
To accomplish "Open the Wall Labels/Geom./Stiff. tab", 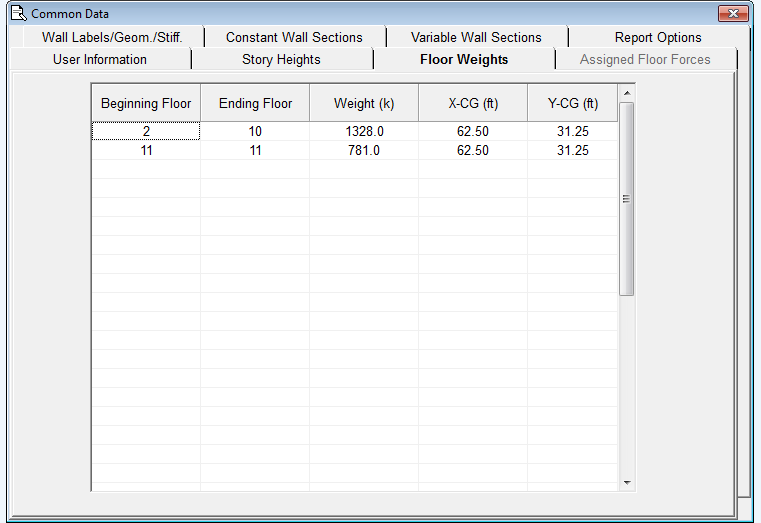I will point(111,37).
